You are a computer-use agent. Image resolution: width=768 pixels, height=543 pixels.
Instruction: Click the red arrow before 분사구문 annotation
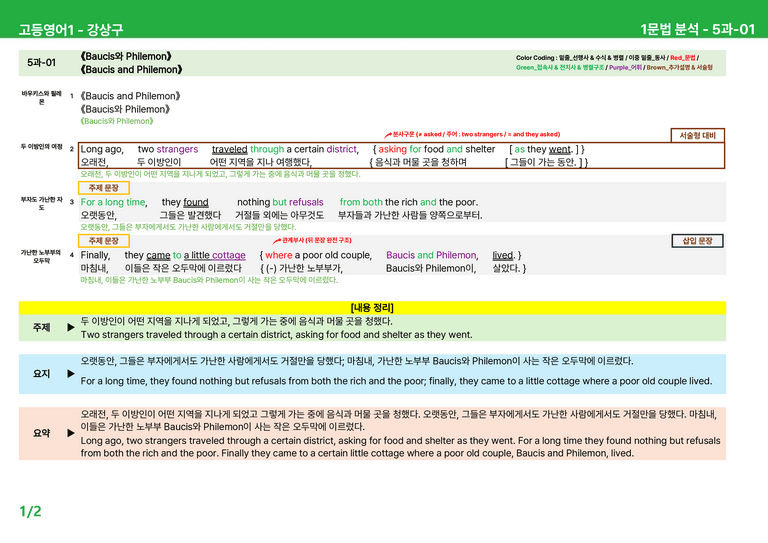pos(388,135)
